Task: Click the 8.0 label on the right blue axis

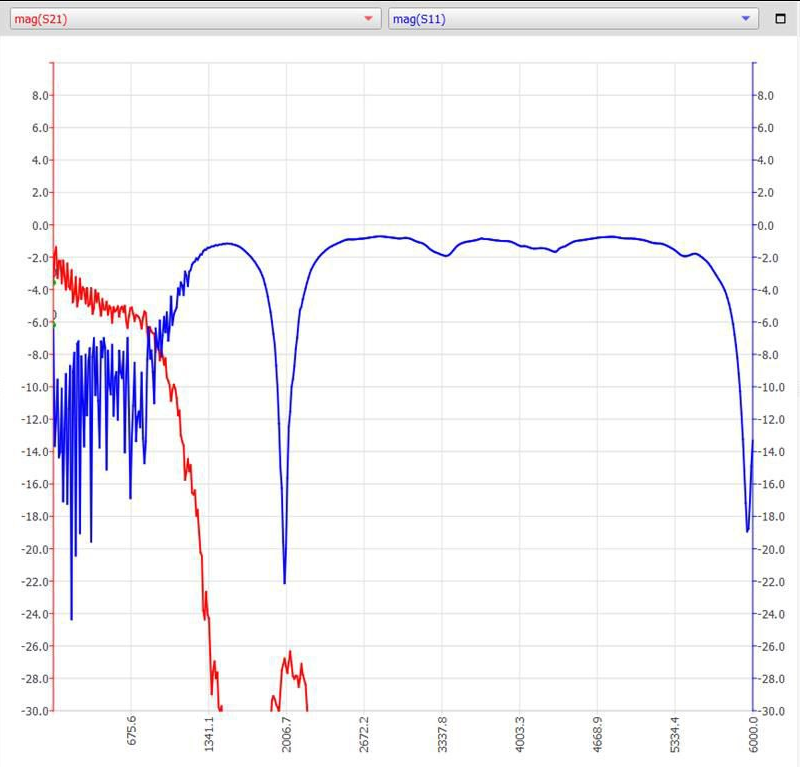Action: [x=765, y=95]
